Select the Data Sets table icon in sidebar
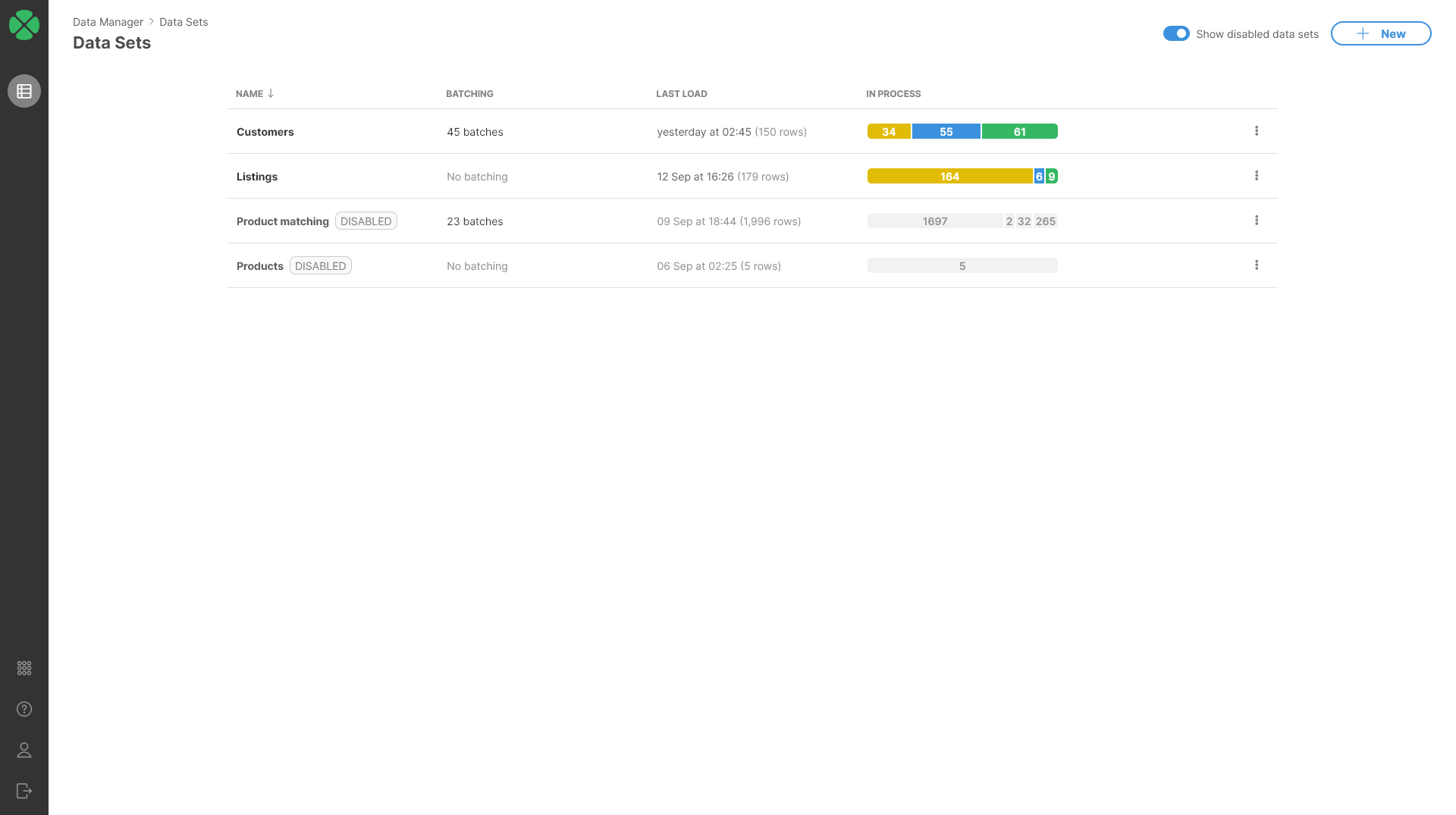Screen dimensions: 1456x815 [x=24, y=91]
